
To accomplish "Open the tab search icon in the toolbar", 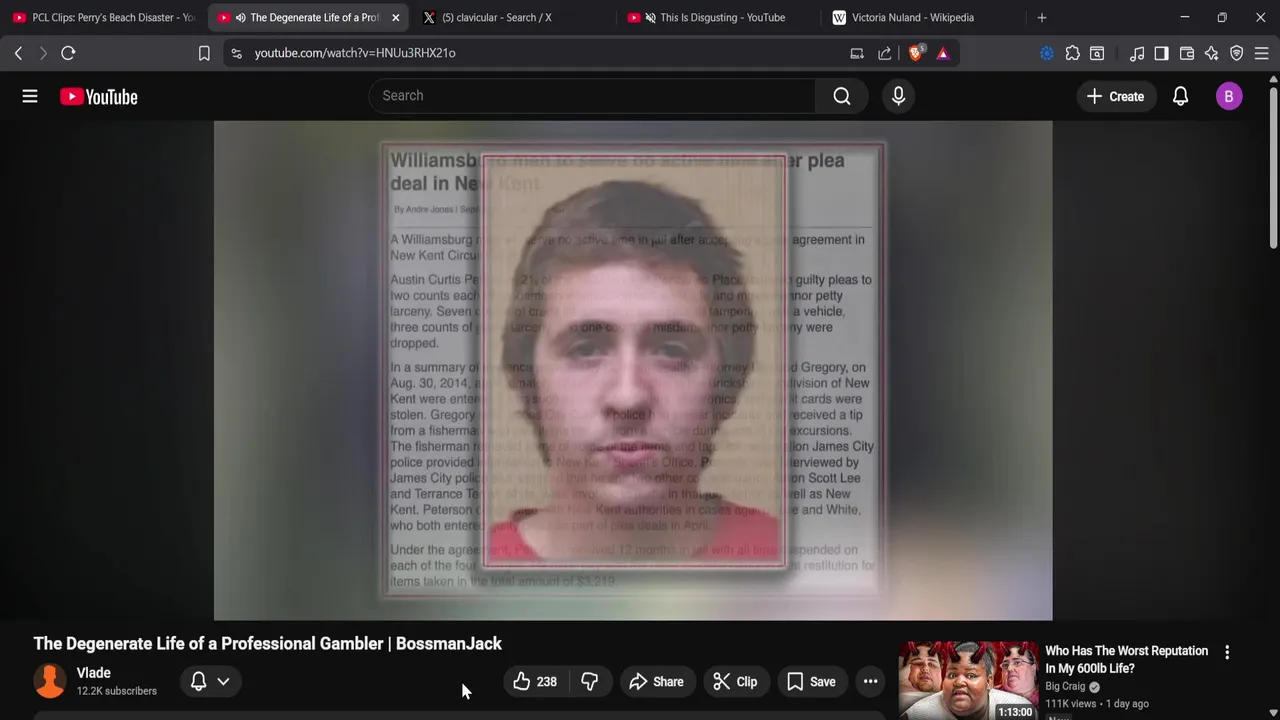I will coord(1097,53).
